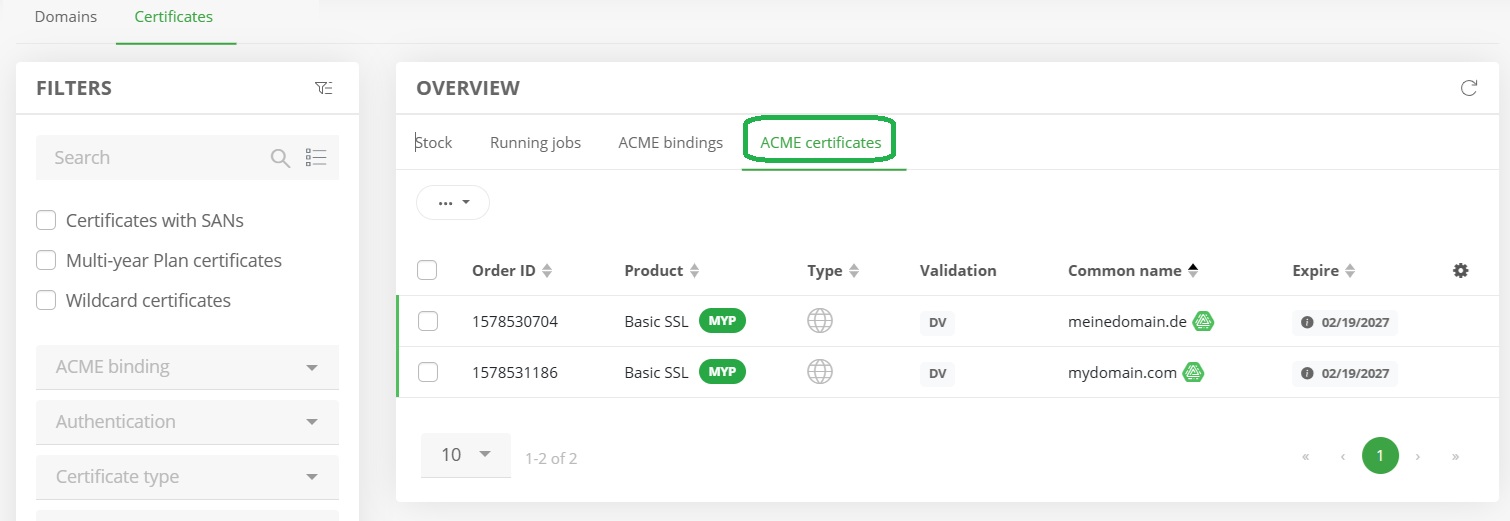Click info icon in mydomain.com expiry

tap(1307, 373)
